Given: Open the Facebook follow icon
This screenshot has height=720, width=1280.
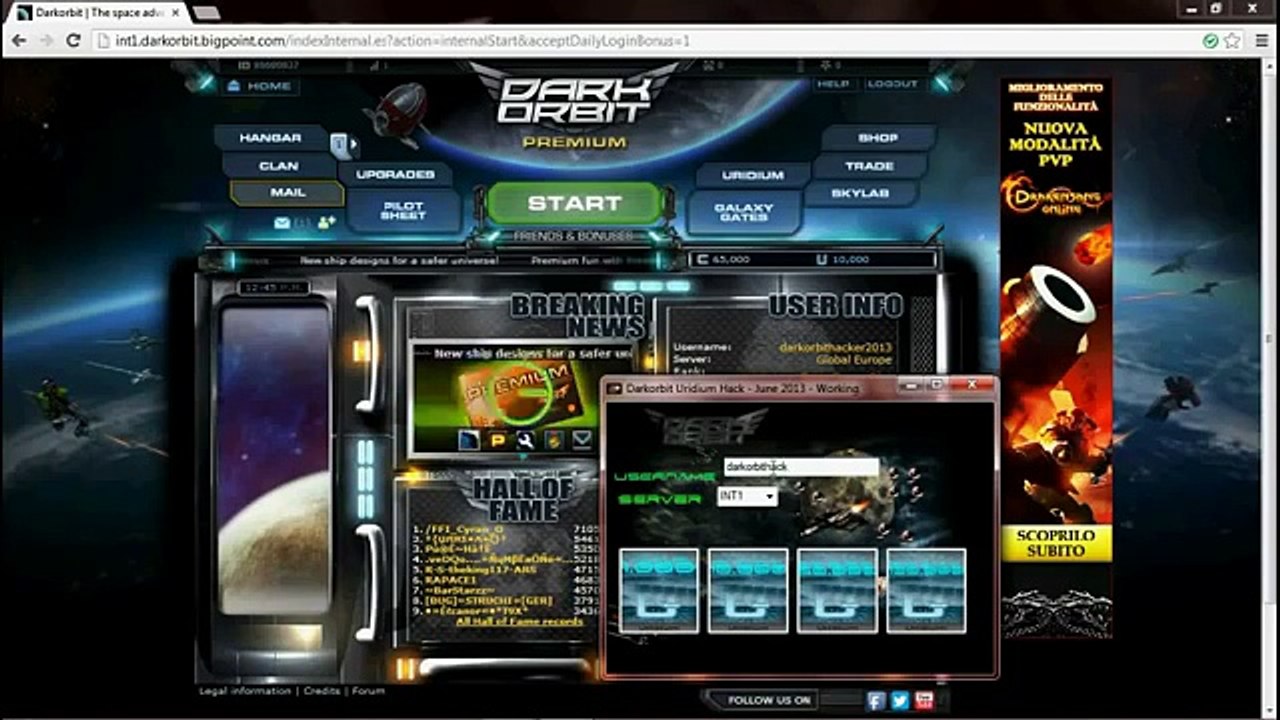Looking at the screenshot, I should point(876,700).
